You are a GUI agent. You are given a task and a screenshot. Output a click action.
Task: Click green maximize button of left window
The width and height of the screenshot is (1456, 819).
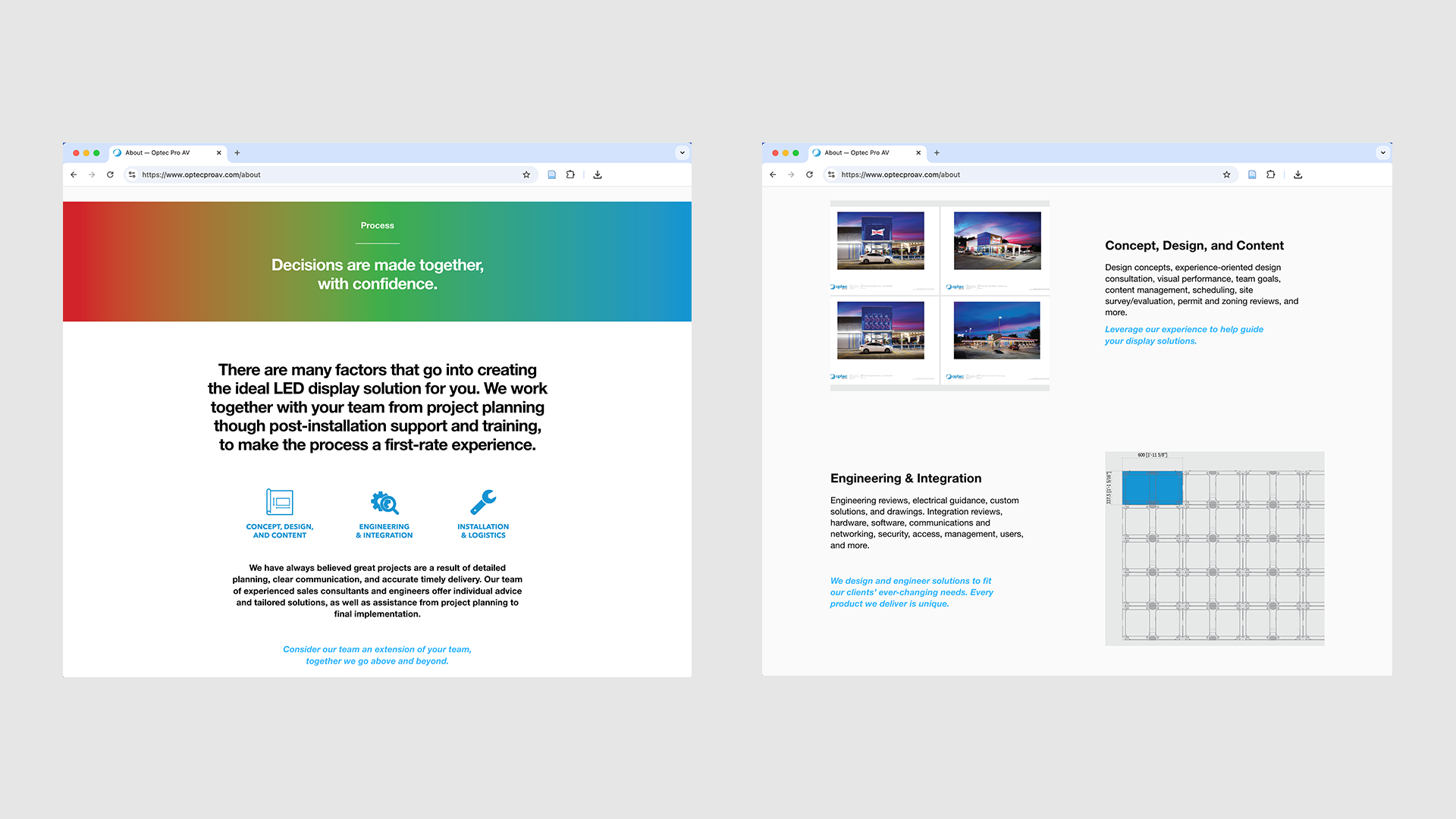(x=96, y=153)
